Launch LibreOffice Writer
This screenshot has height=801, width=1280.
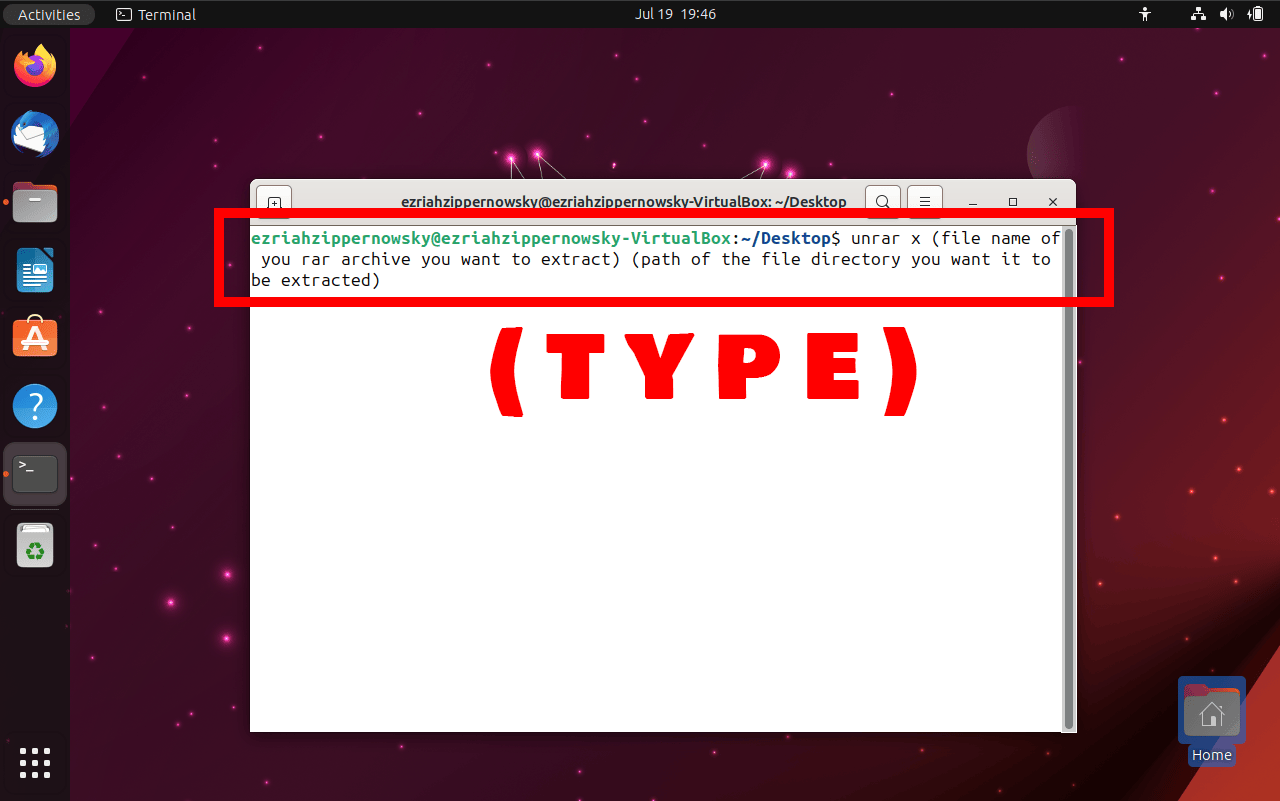click(x=35, y=270)
